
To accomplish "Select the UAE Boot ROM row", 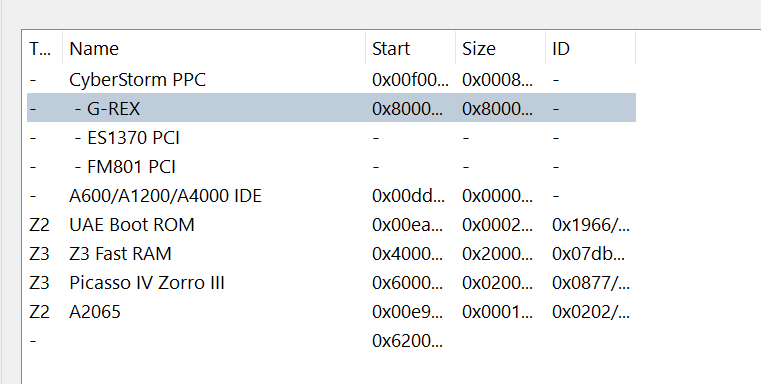I will pyautogui.click(x=331, y=225).
